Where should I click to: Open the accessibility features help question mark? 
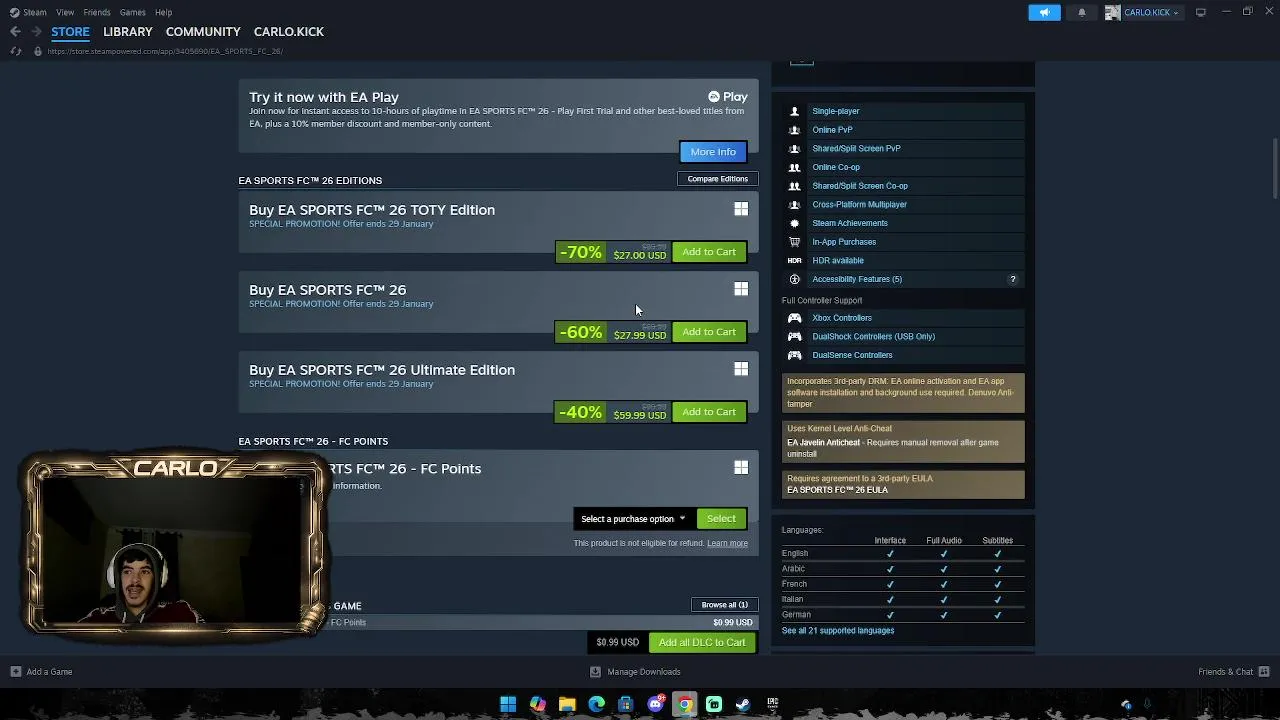1012,279
